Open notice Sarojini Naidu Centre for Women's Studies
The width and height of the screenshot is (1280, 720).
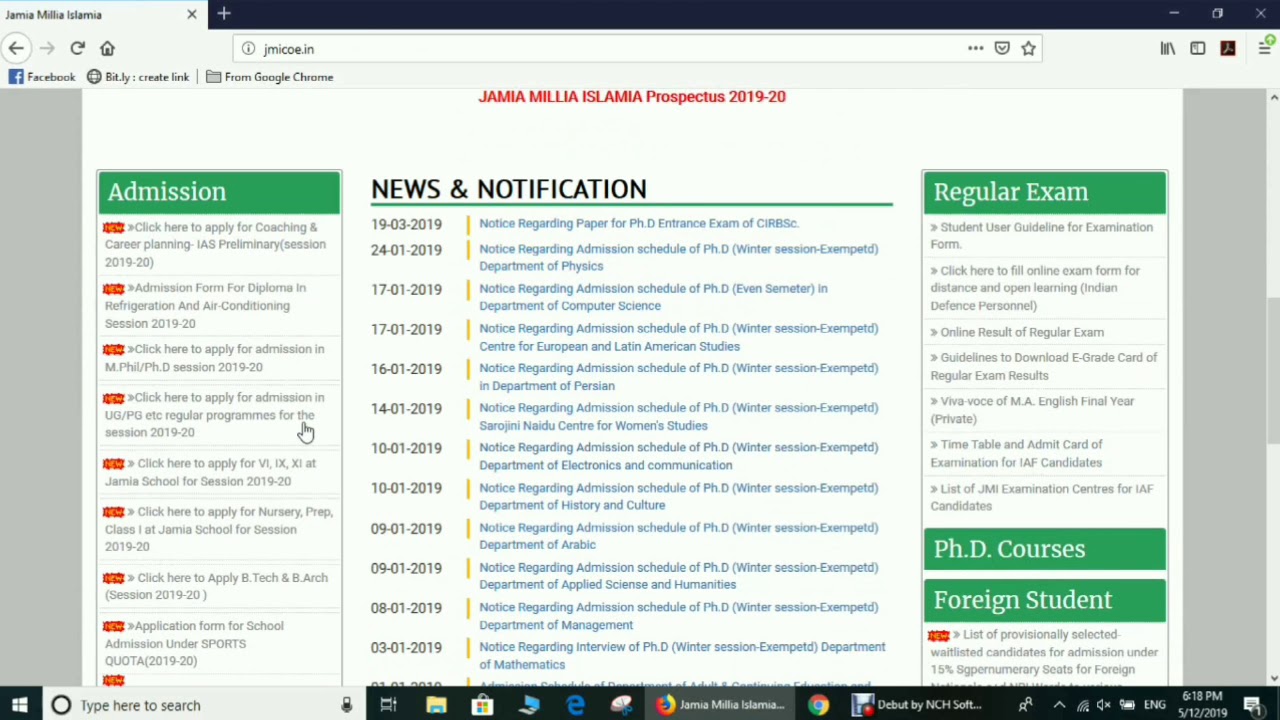[x=678, y=417]
